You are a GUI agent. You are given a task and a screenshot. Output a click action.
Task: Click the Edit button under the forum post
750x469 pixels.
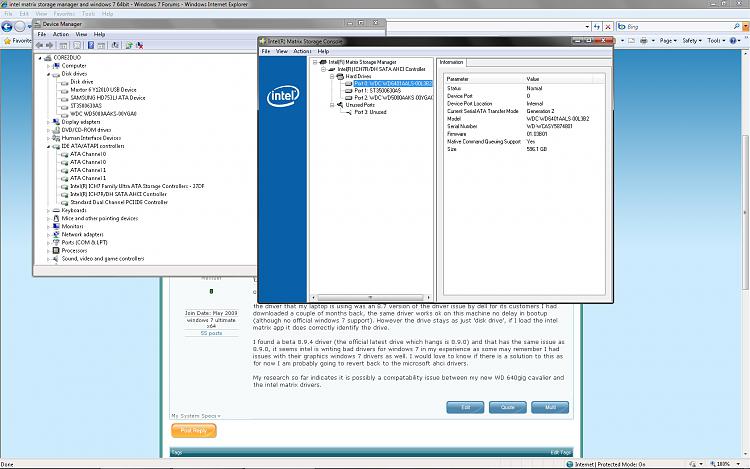click(x=465, y=407)
